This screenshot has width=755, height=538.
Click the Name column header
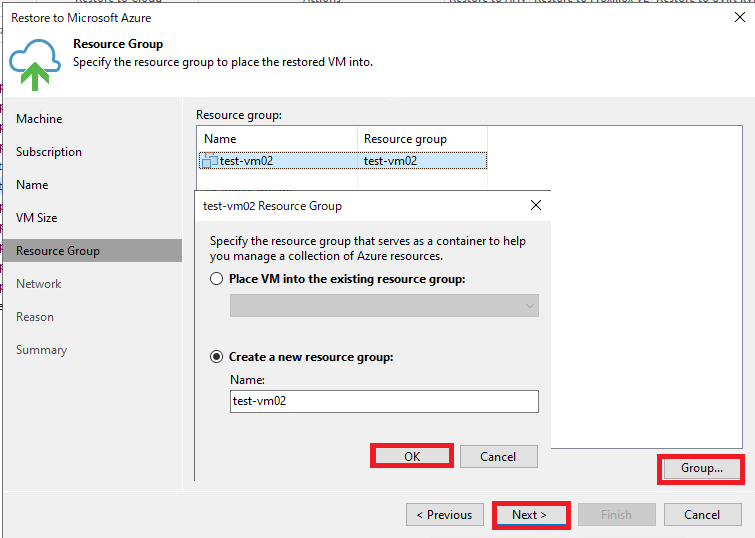coord(220,139)
